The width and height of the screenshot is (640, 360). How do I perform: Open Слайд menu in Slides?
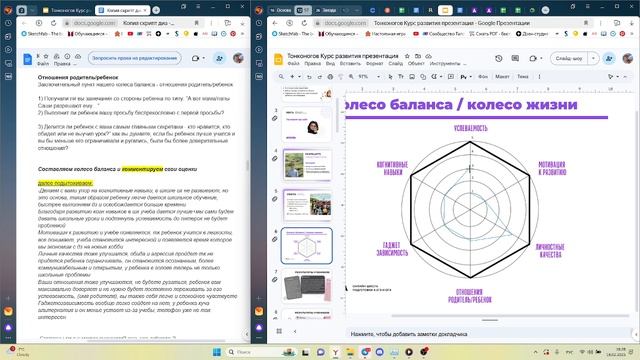[x=396, y=64]
